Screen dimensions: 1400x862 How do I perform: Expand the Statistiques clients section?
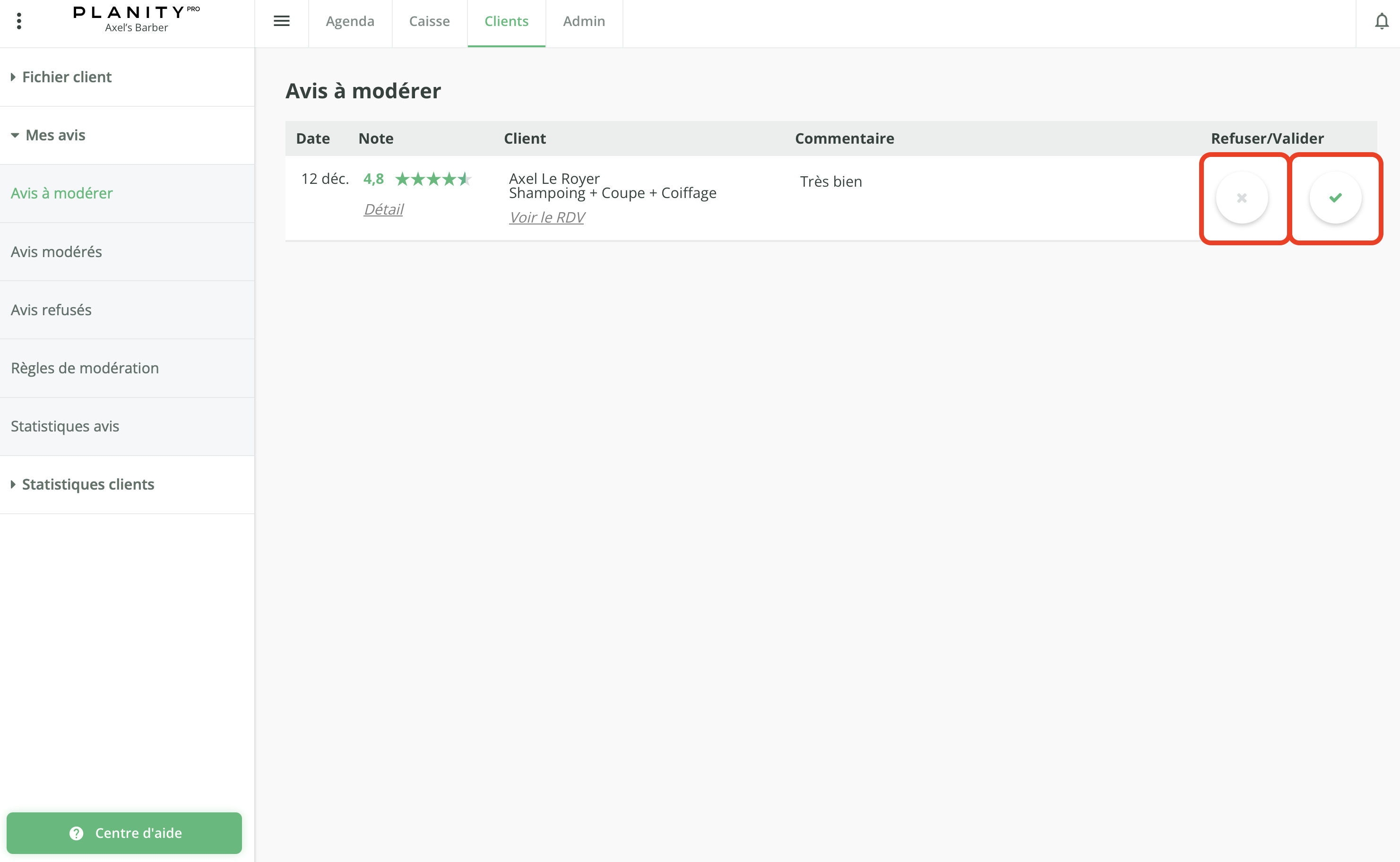click(x=87, y=484)
